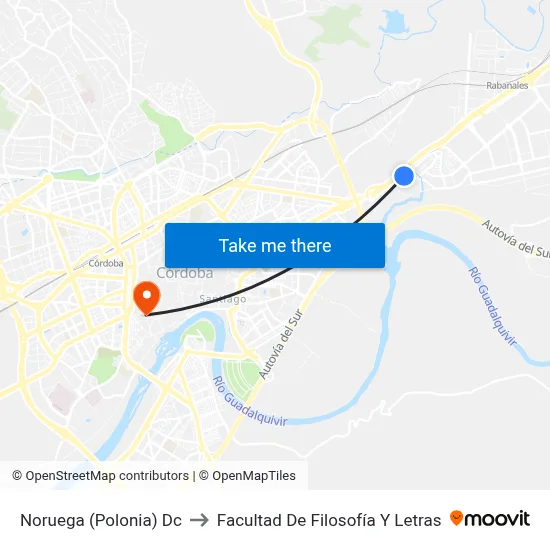The image size is (550, 550).
Task: Click the large Córdoba city label
Action: [185, 273]
